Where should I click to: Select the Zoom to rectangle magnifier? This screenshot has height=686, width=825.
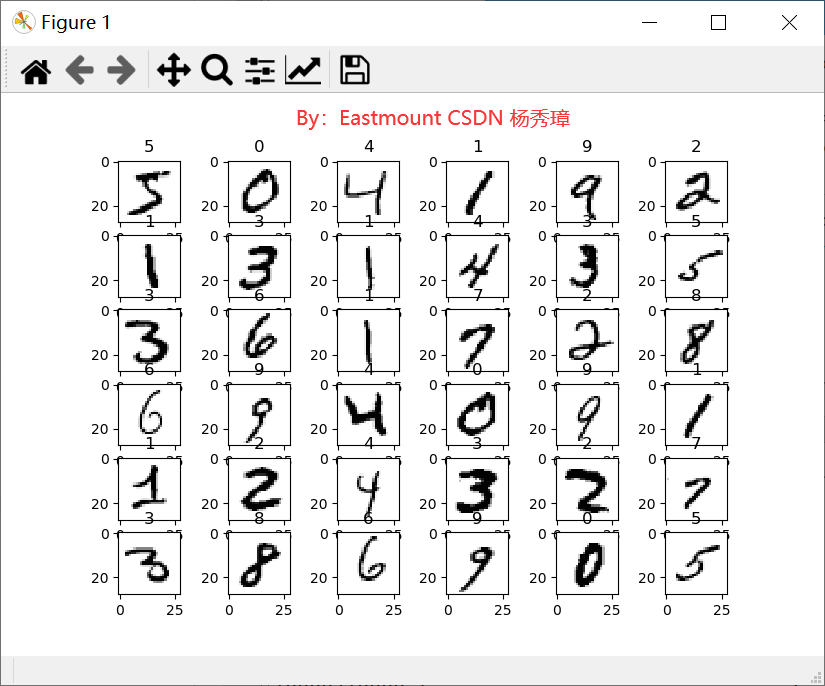[217, 70]
